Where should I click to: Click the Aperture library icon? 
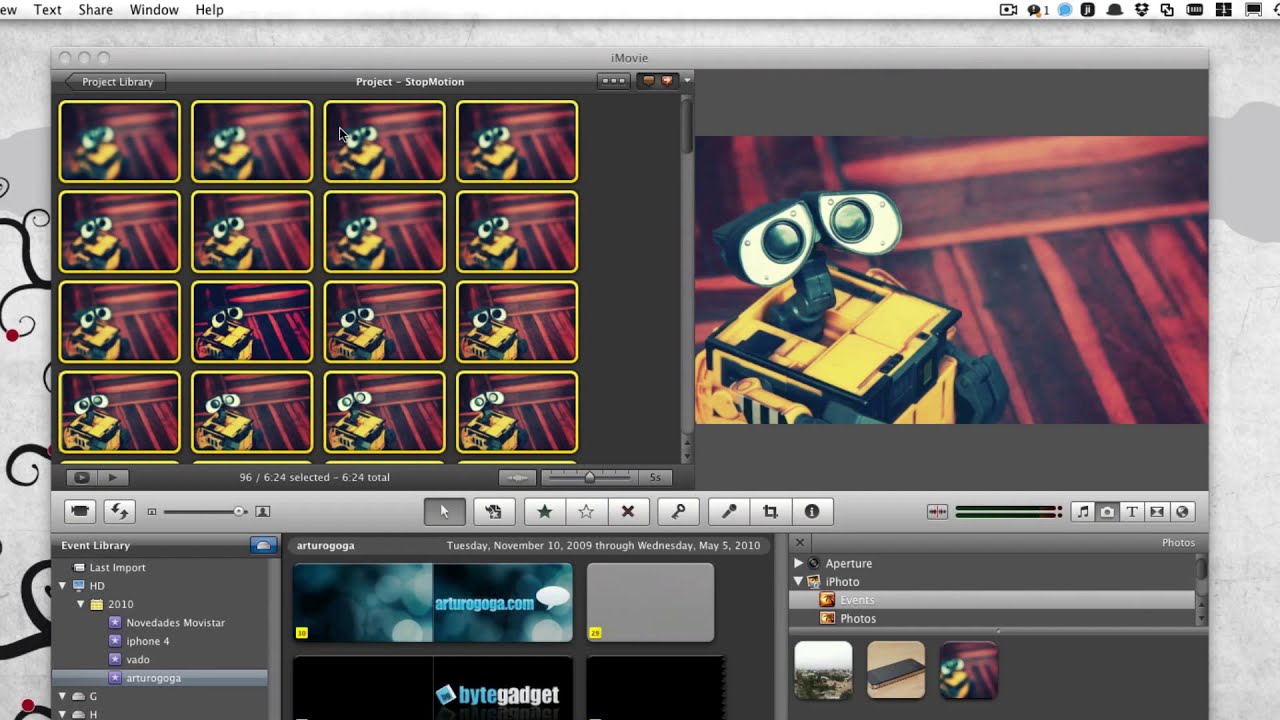(x=813, y=563)
